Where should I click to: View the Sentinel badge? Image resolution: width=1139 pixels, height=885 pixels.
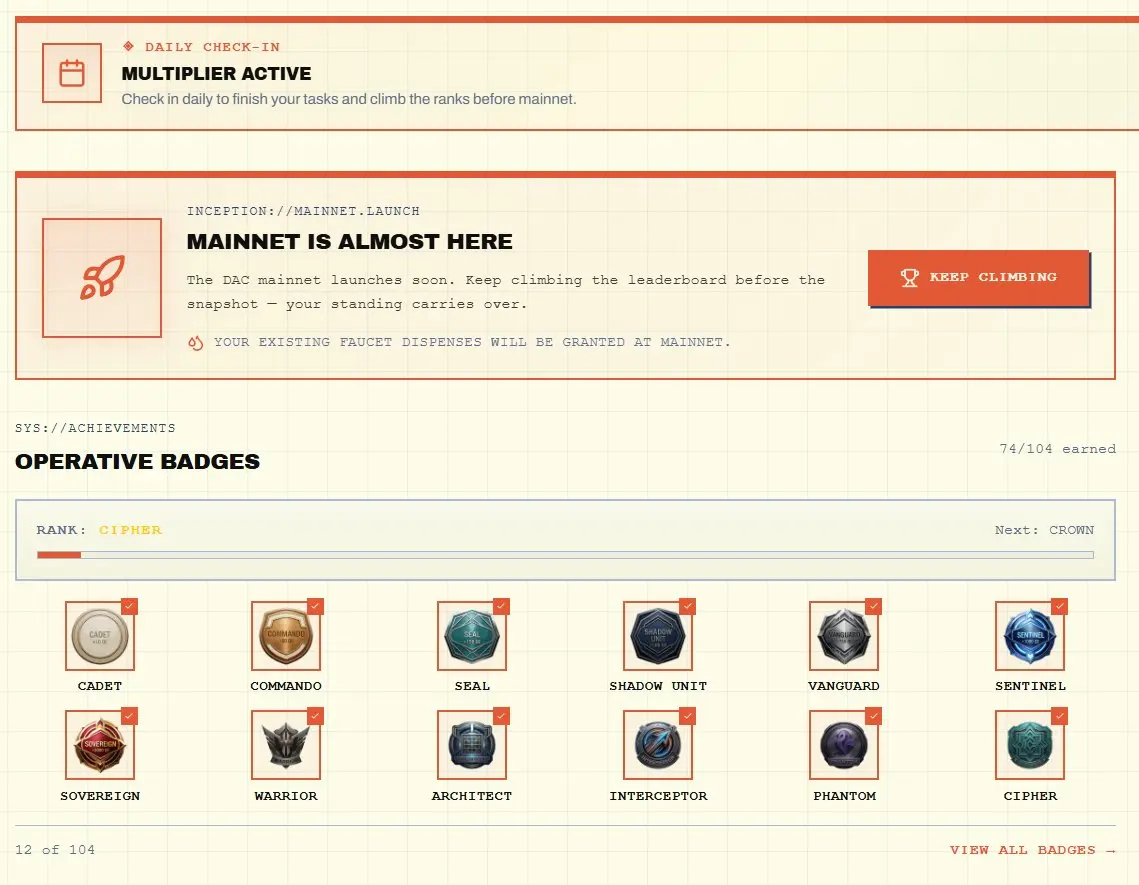click(1030, 636)
